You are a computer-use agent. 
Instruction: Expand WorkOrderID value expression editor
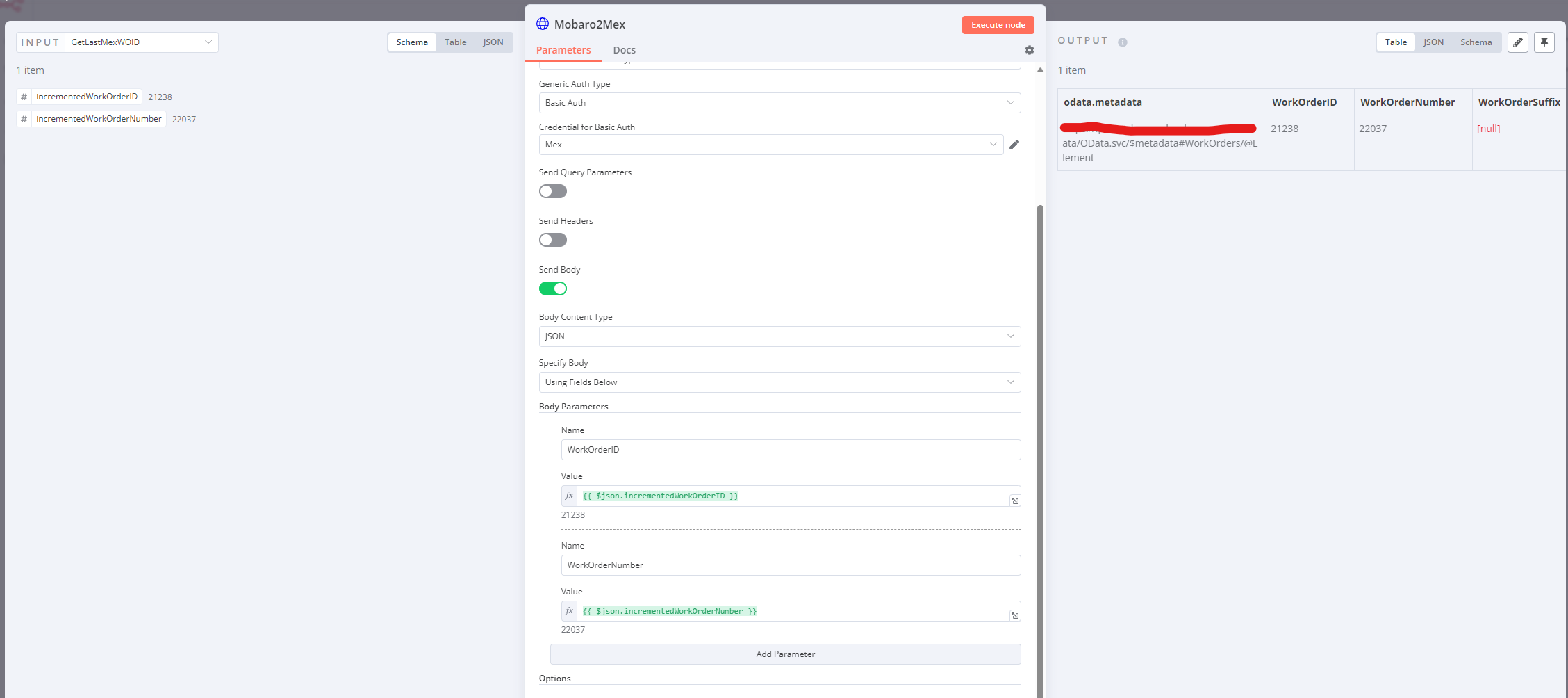[1014, 501]
